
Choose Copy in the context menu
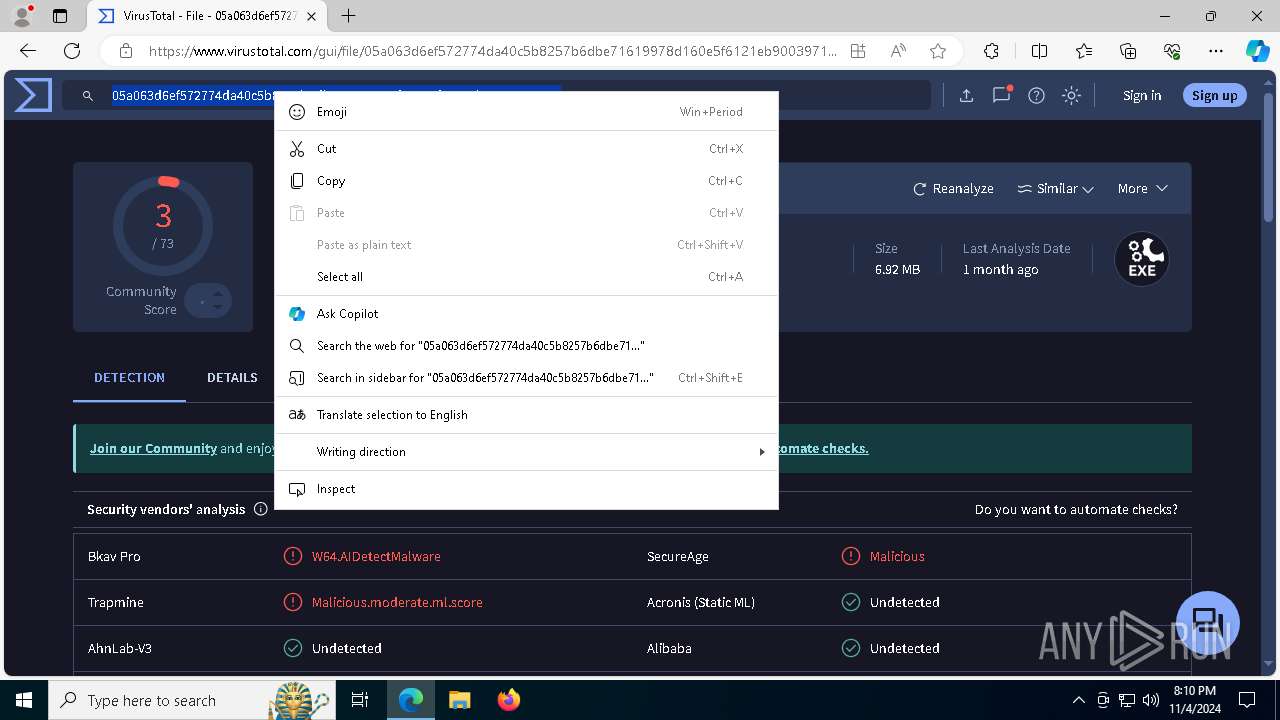(526, 181)
